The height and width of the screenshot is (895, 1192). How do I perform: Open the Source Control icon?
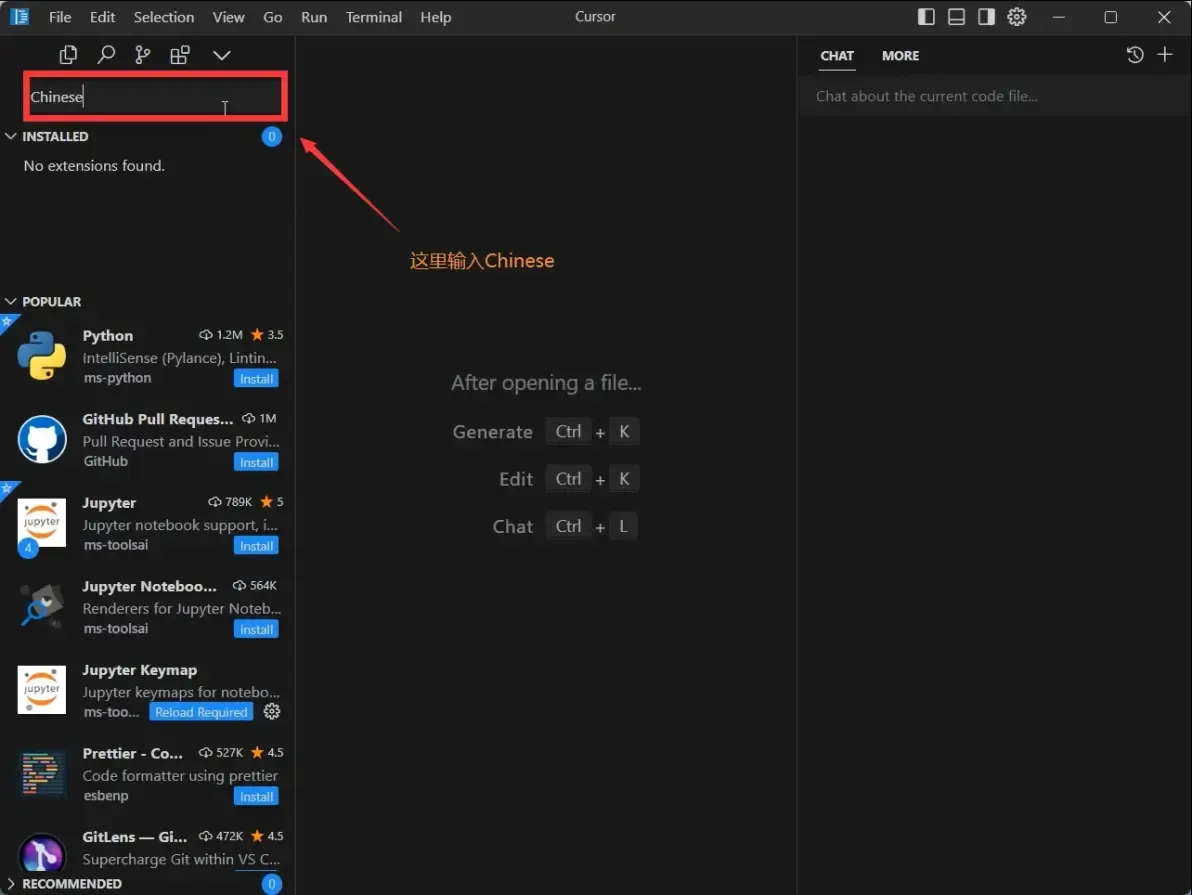click(x=143, y=55)
